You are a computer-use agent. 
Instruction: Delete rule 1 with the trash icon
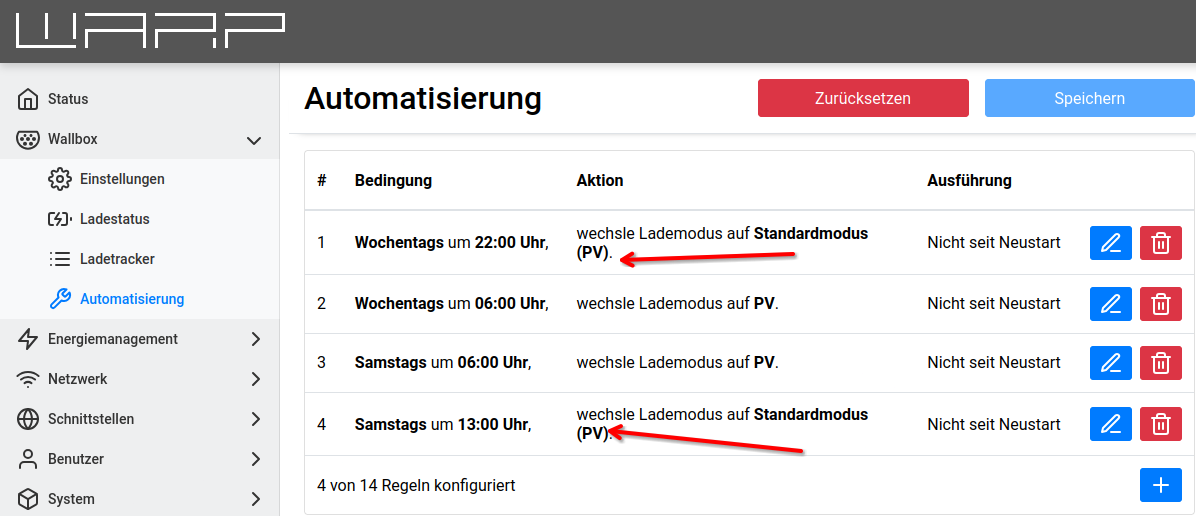point(1160,243)
